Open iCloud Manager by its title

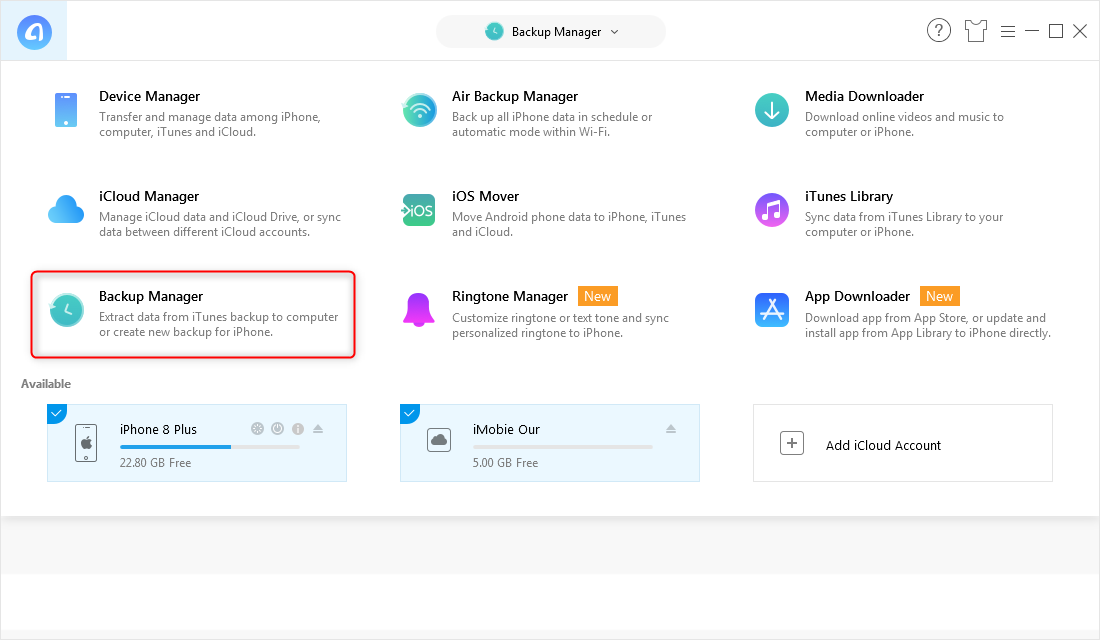click(x=149, y=196)
